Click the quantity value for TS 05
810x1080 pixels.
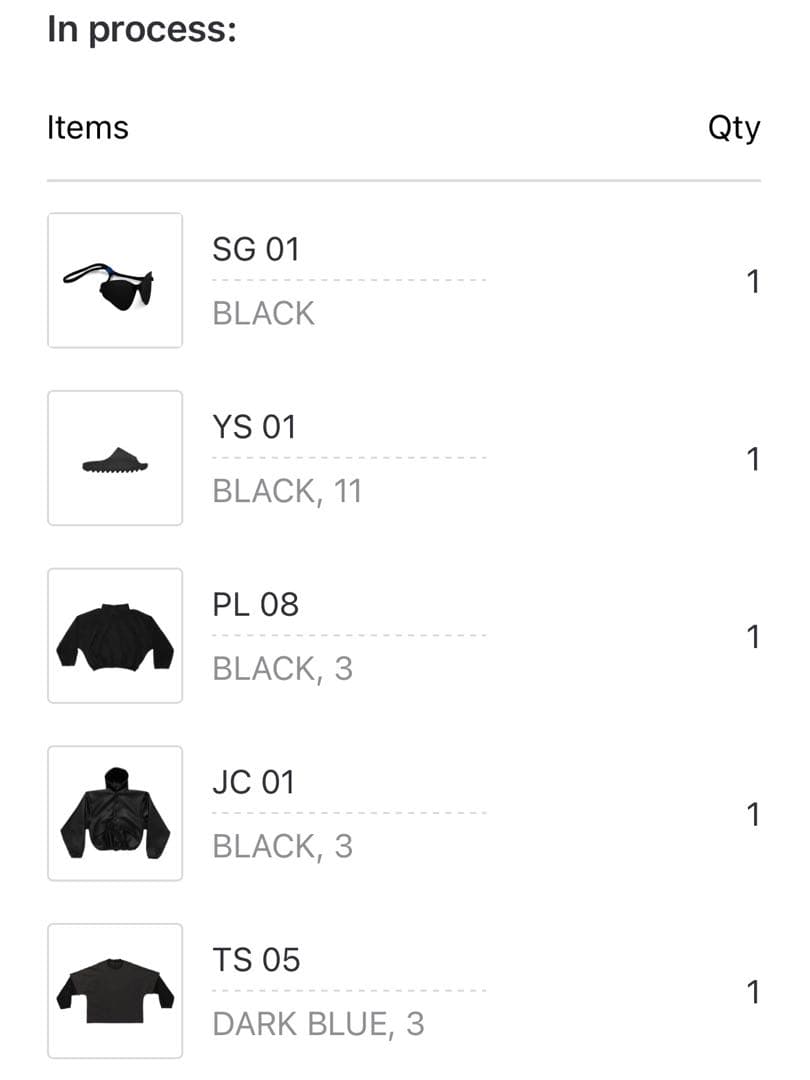click(751, 992)
